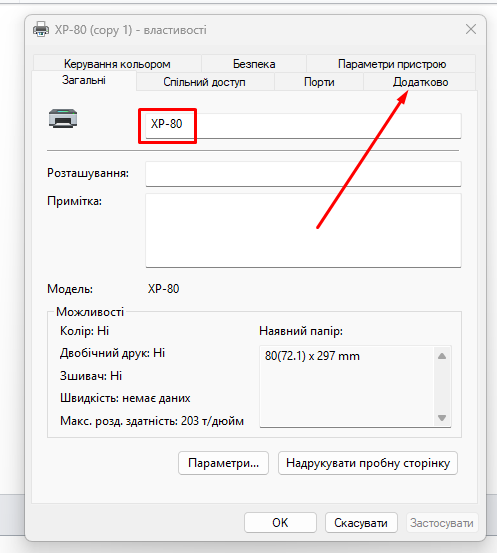Click the Застосувати button
The height and width of the screenshot is (553, 497).
tap(442, 522)
